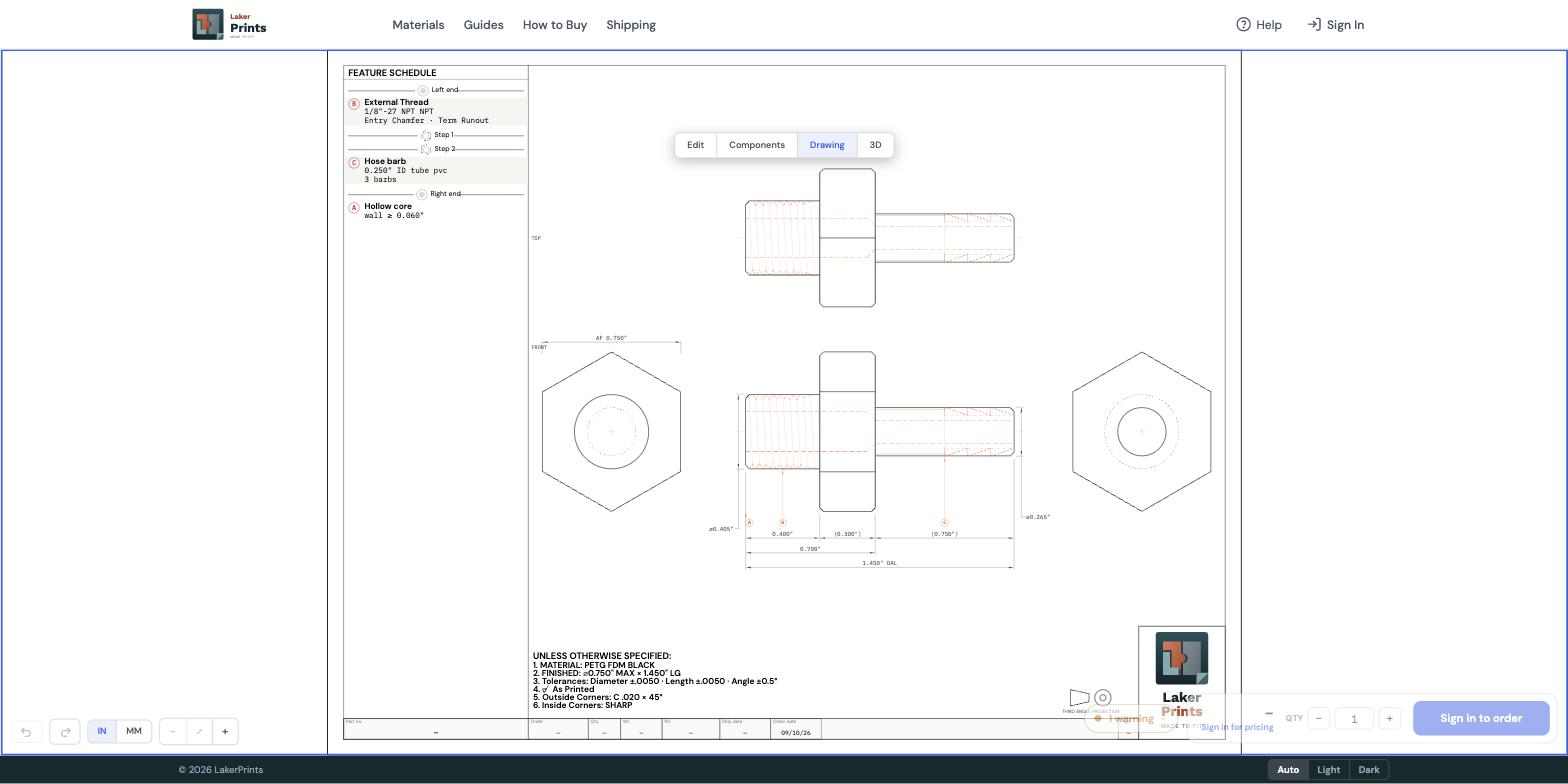
Task: Click the AF 0.750" dimension label
Action: tap(612, 338)
